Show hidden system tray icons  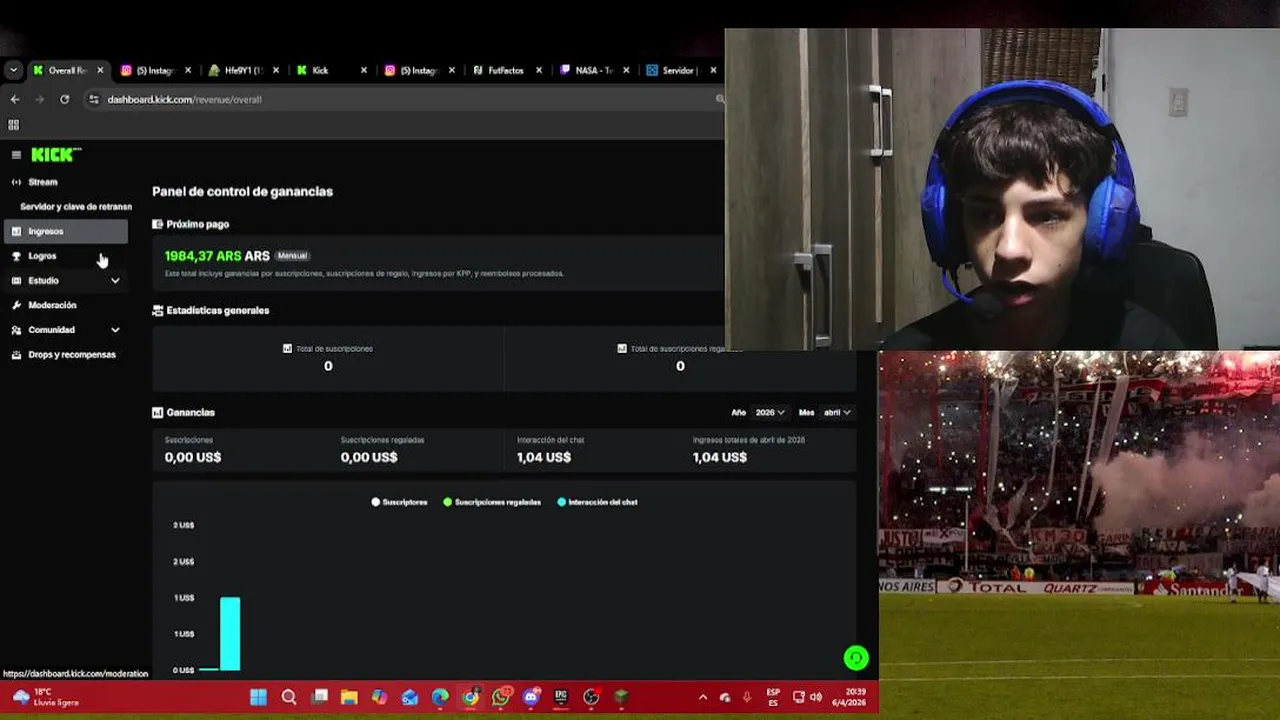[x=703, y=697]
